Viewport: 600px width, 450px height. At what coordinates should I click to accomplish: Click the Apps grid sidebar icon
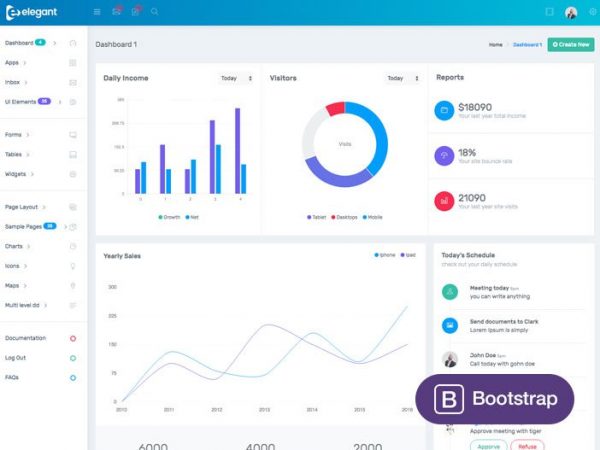point(73,63)
